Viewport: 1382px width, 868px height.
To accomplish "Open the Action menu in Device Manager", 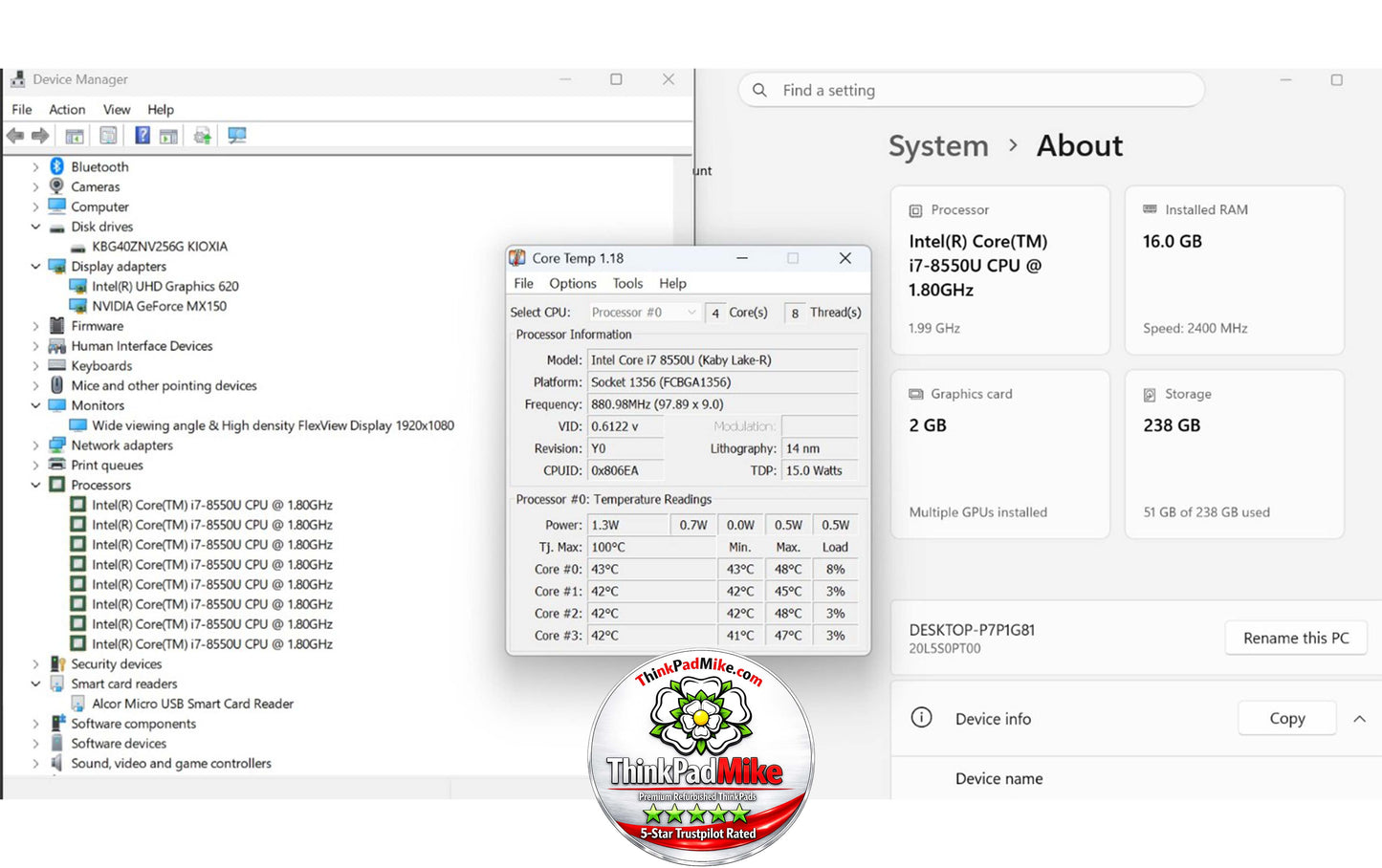I will 67,109.
